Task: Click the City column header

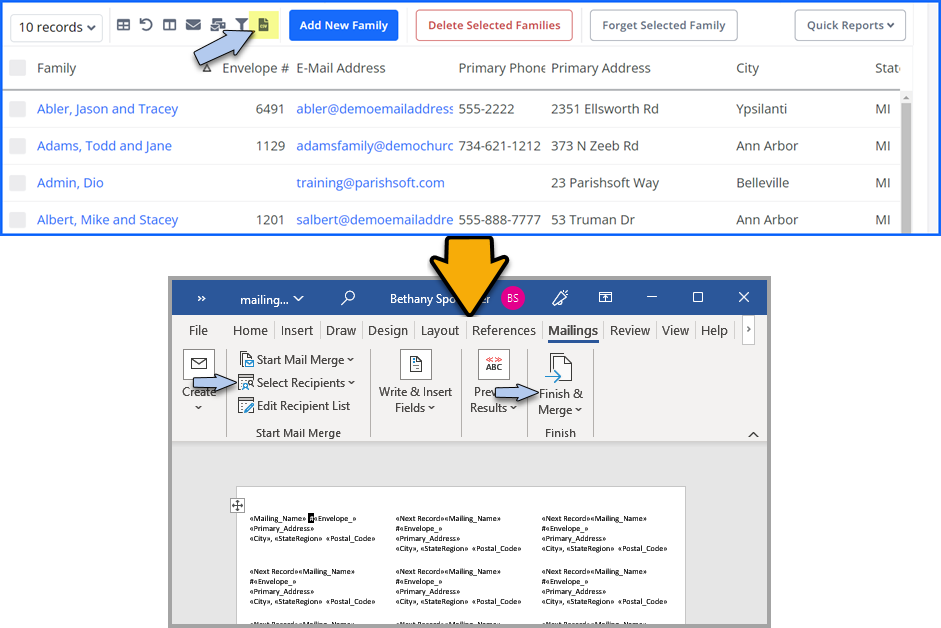Action: 747,68
